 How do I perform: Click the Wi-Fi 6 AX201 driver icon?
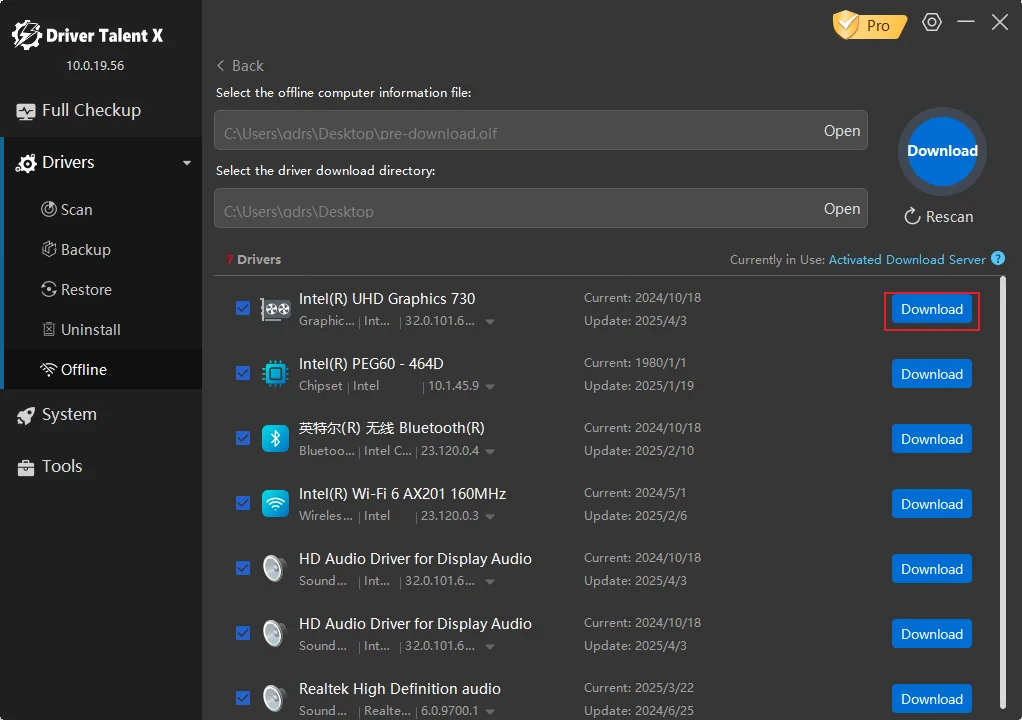(x=275, y=504)
